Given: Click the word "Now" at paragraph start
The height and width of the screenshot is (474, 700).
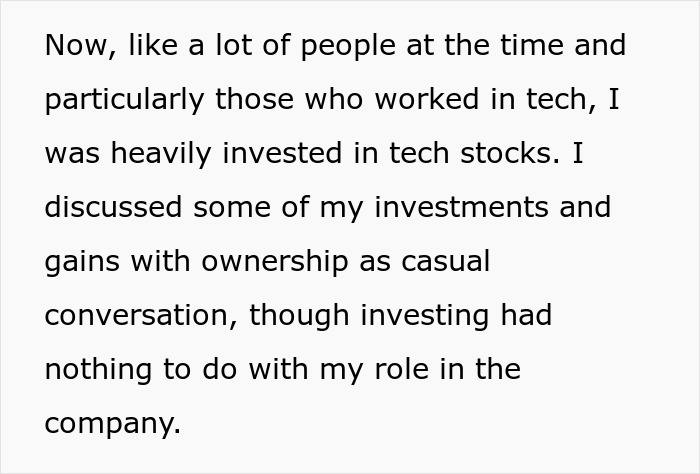Looking at the screenshot, I should [x=76, y=45].
